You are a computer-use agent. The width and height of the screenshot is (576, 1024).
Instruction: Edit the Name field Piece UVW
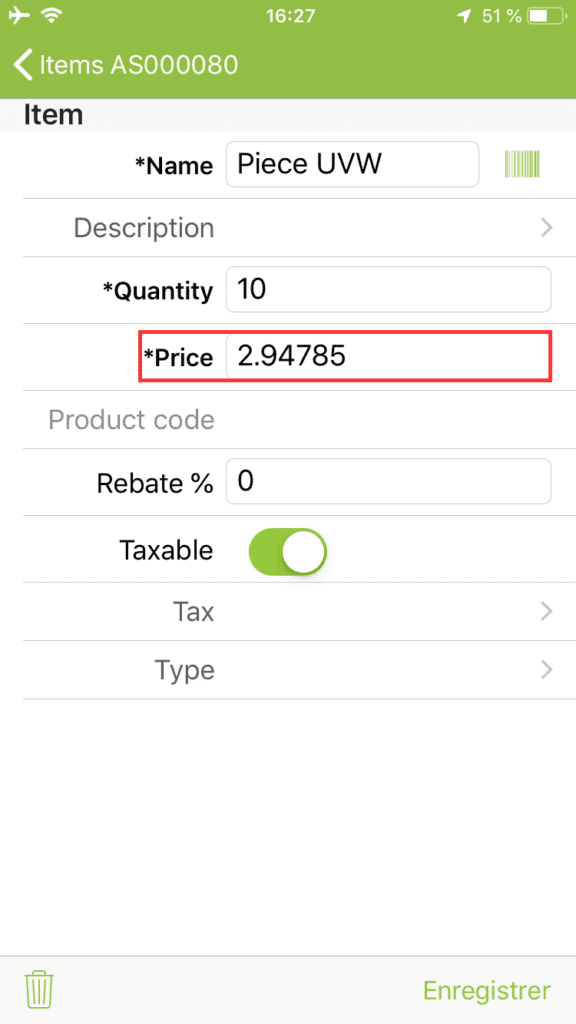[x=353, y=164]
